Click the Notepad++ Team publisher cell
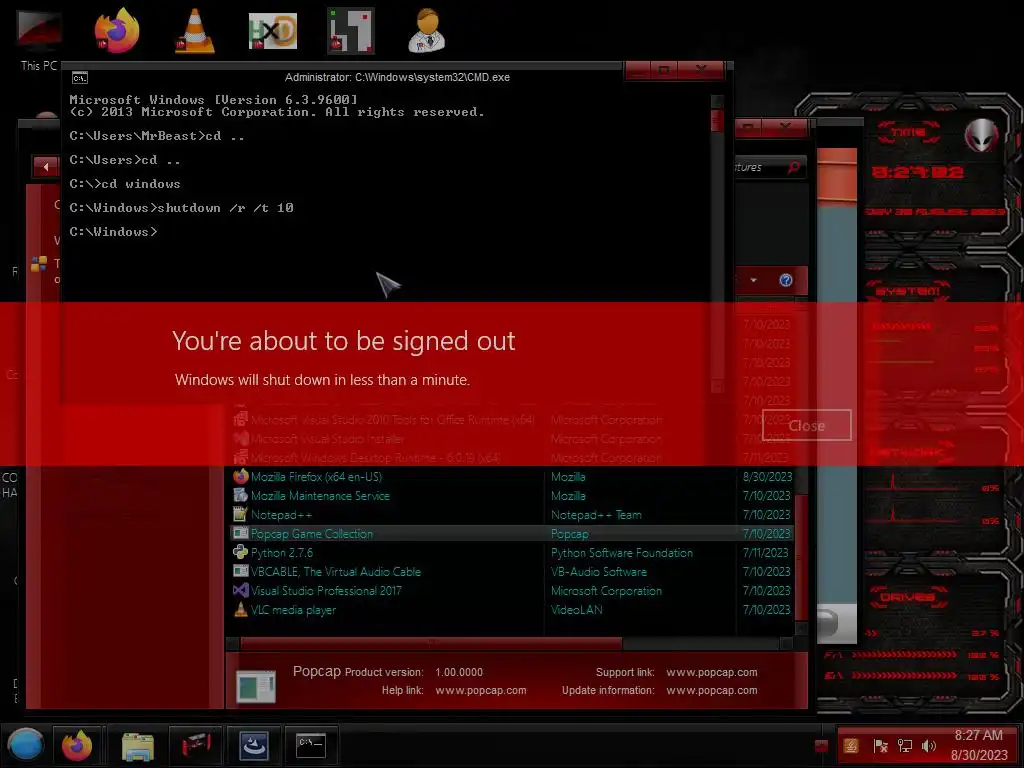Image resolution: width=1024 pixels, height=768 pixels. click(x=596, y=515)
